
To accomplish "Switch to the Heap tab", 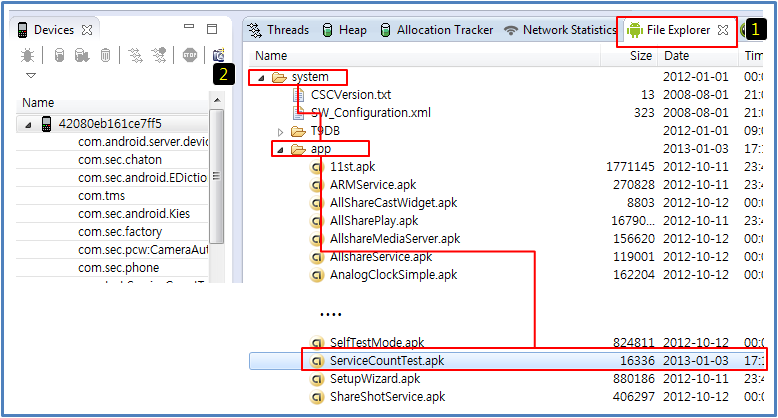I will (344, 30).
